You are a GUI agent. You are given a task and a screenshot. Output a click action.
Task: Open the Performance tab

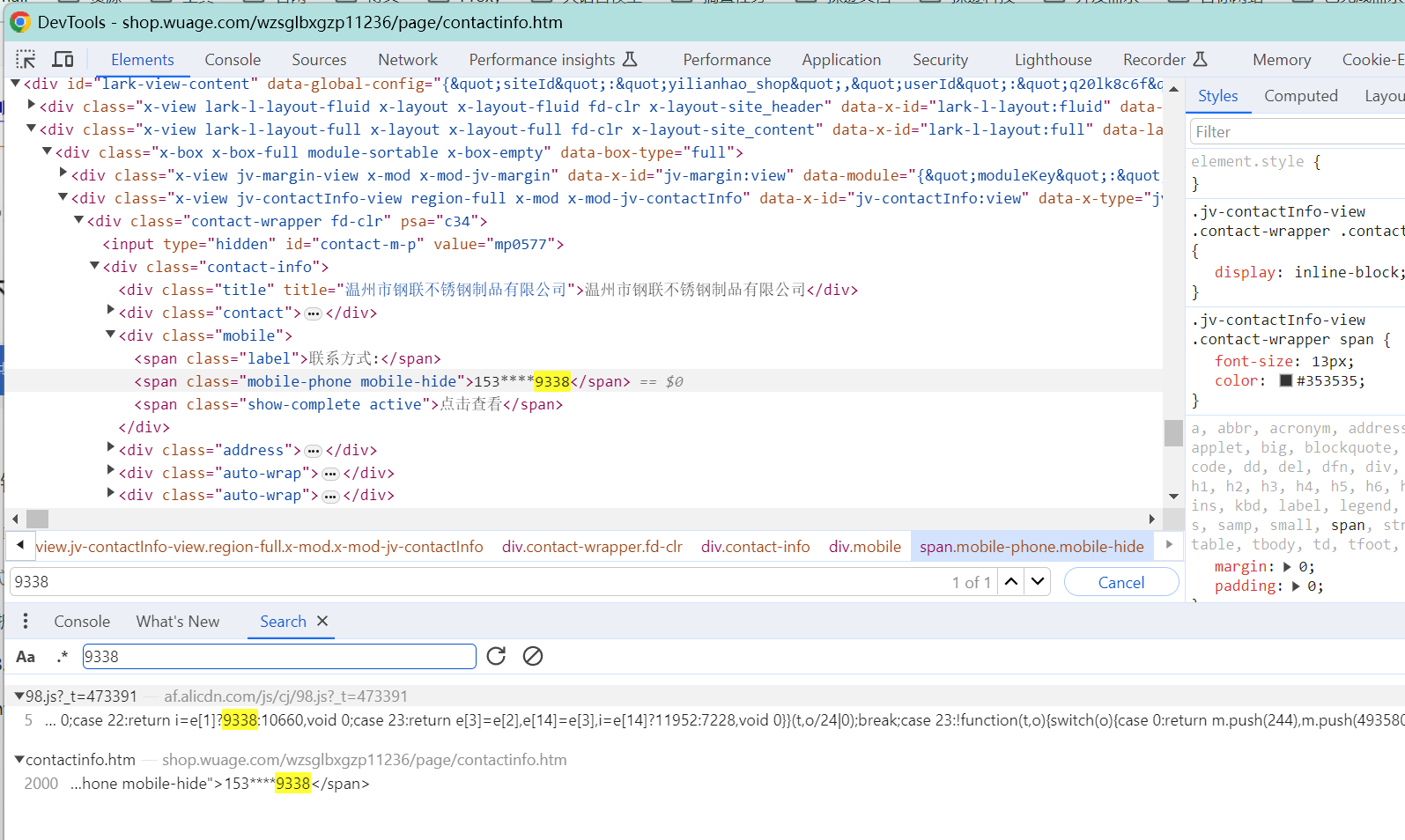[x=727, y=60]
